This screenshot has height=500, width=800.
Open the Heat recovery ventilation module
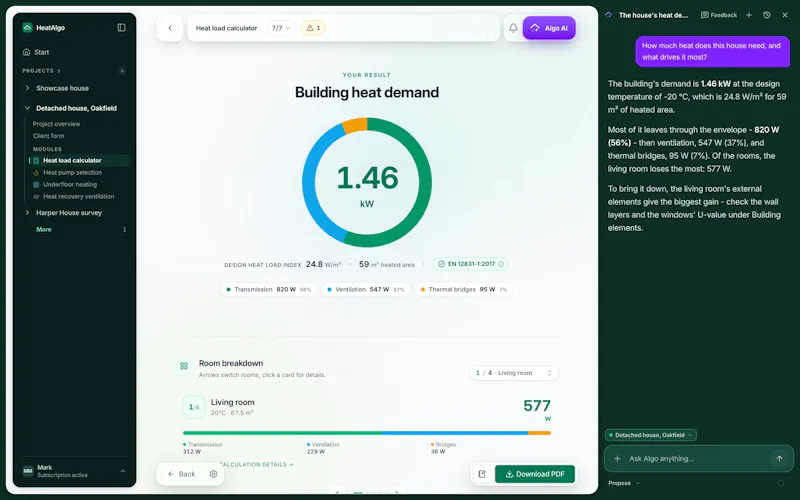[78, 196]
